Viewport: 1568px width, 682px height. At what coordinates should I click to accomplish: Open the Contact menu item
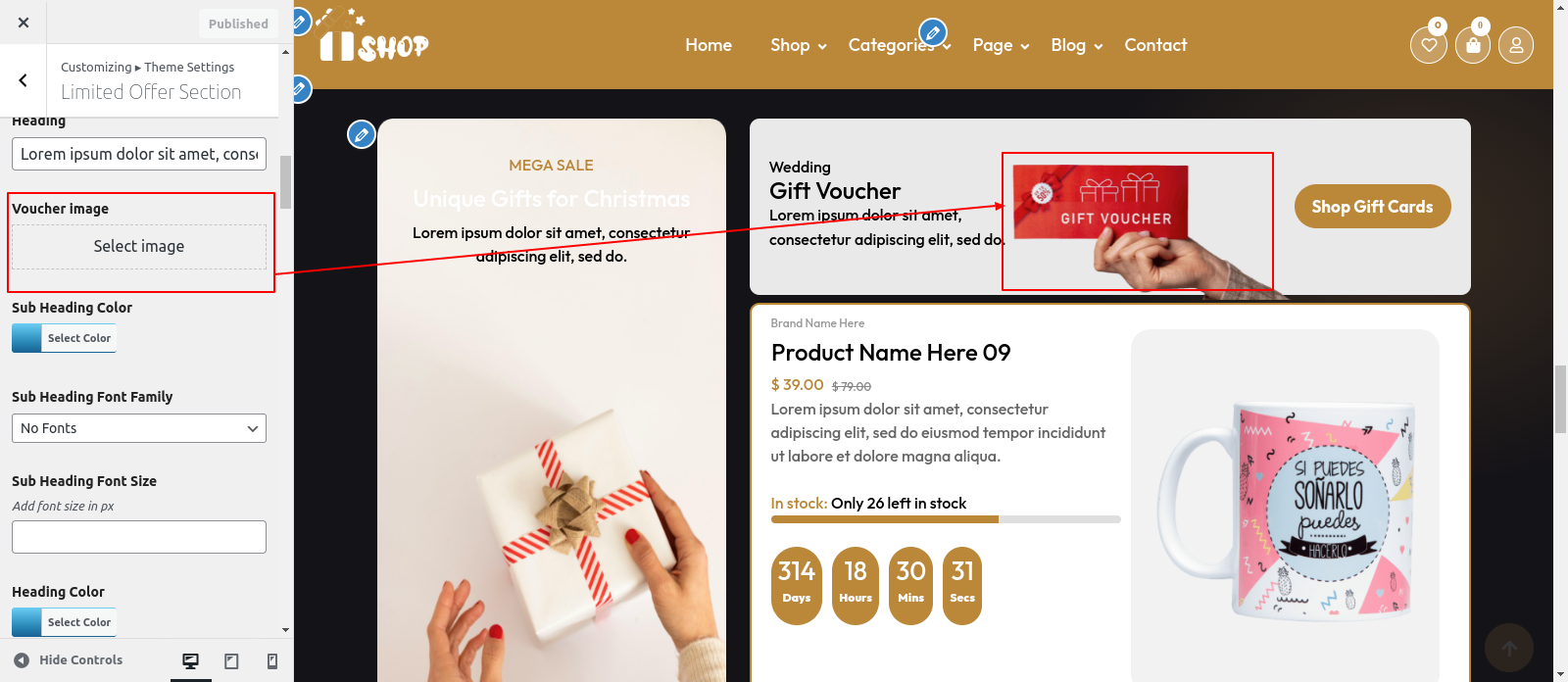[1155, 45]
